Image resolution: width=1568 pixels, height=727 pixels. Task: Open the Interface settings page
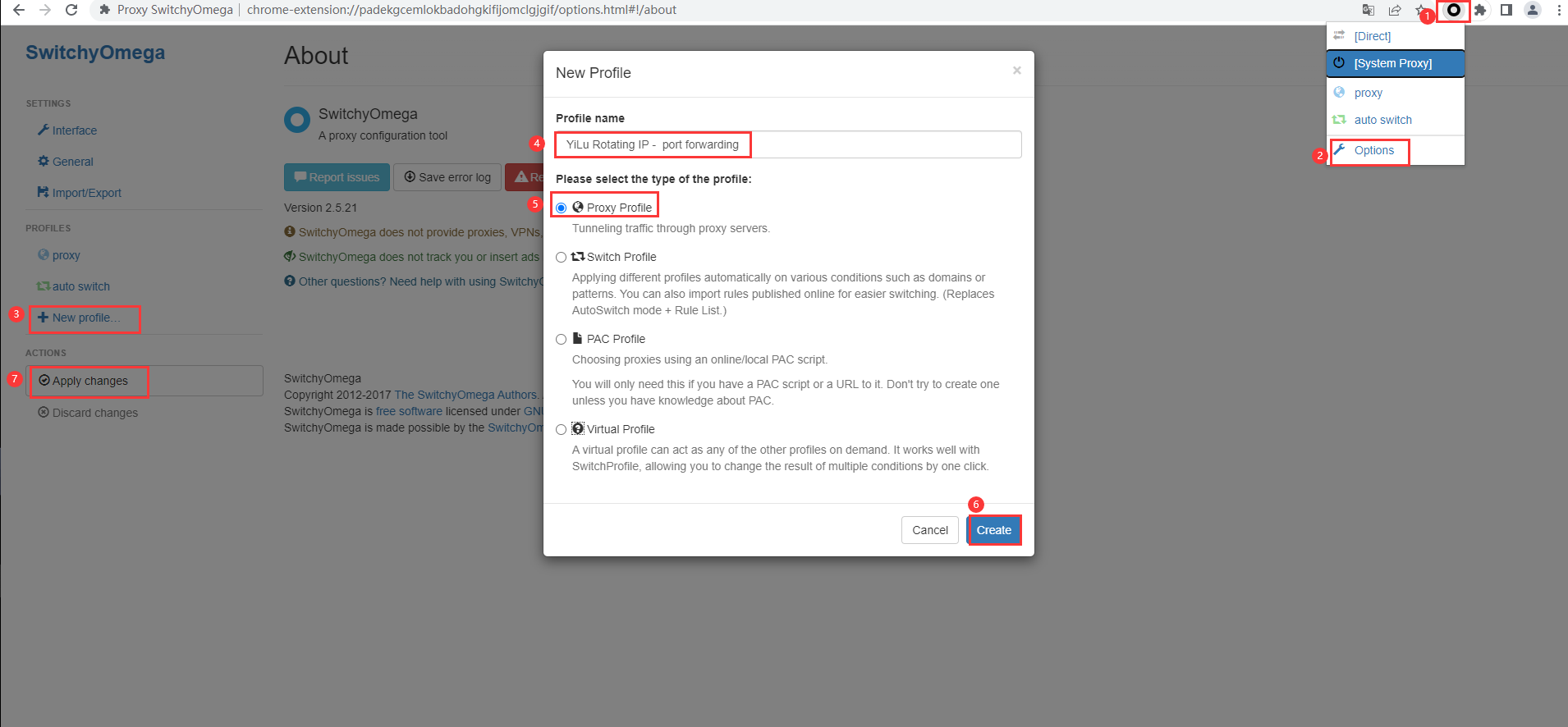pyautogui.click(x=67, y=130)
